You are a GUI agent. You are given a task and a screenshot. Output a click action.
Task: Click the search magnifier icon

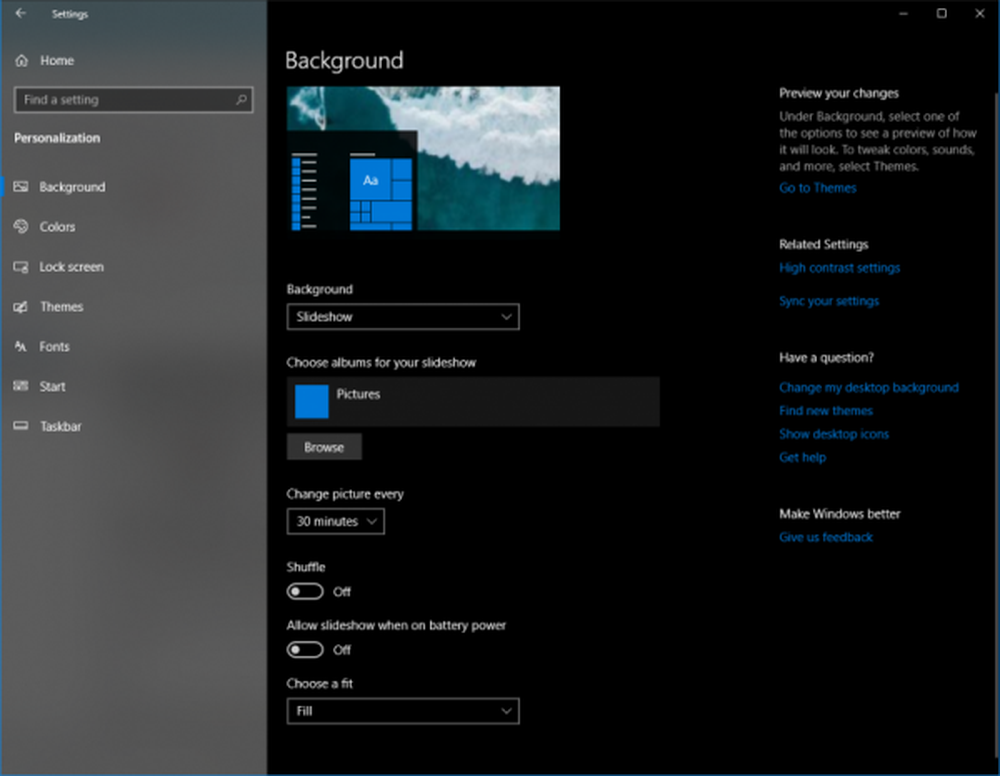tap(241, 100)
